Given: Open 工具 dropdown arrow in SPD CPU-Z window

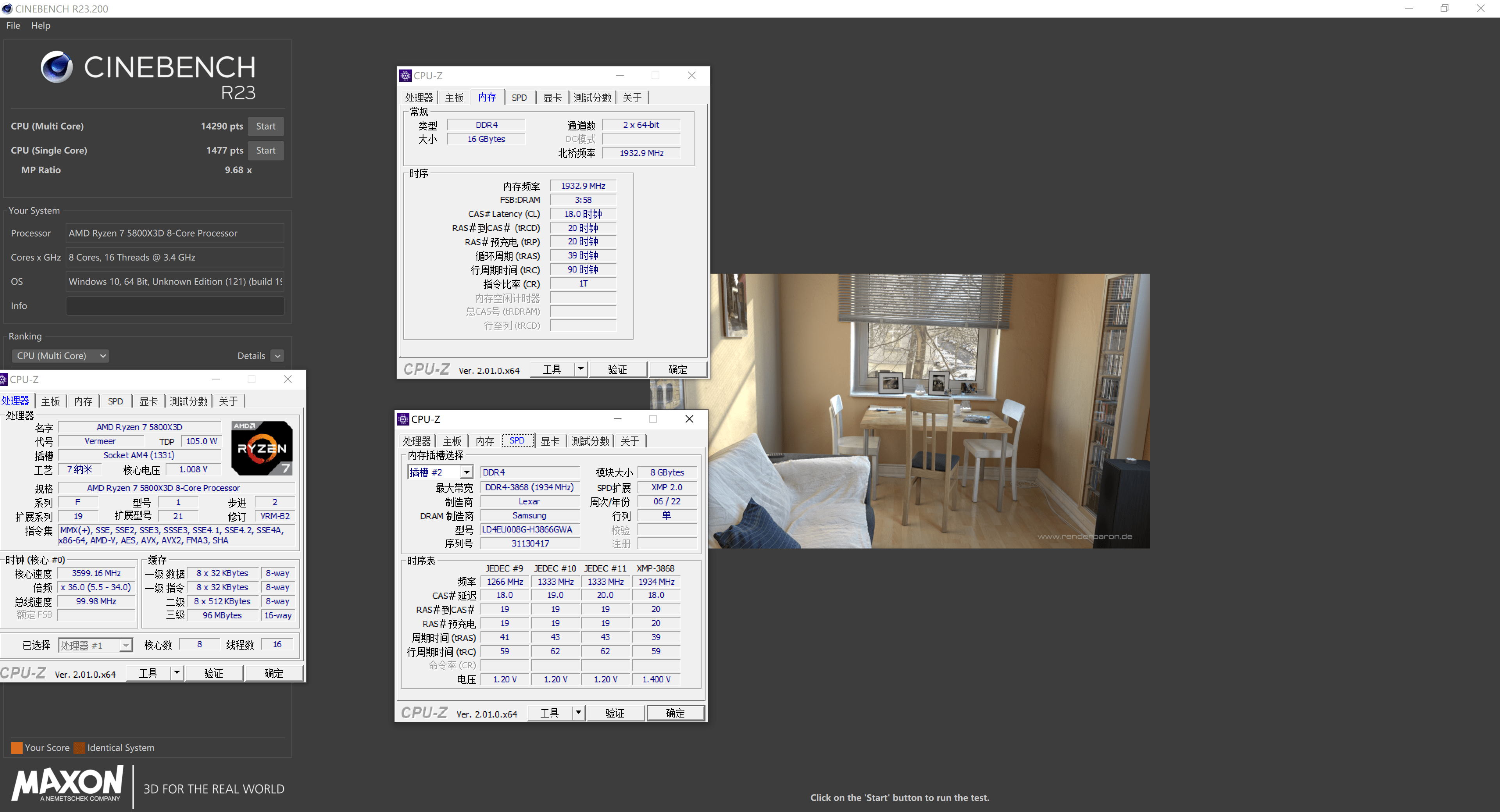Looking at the screenshot, I should pos(578,713).
